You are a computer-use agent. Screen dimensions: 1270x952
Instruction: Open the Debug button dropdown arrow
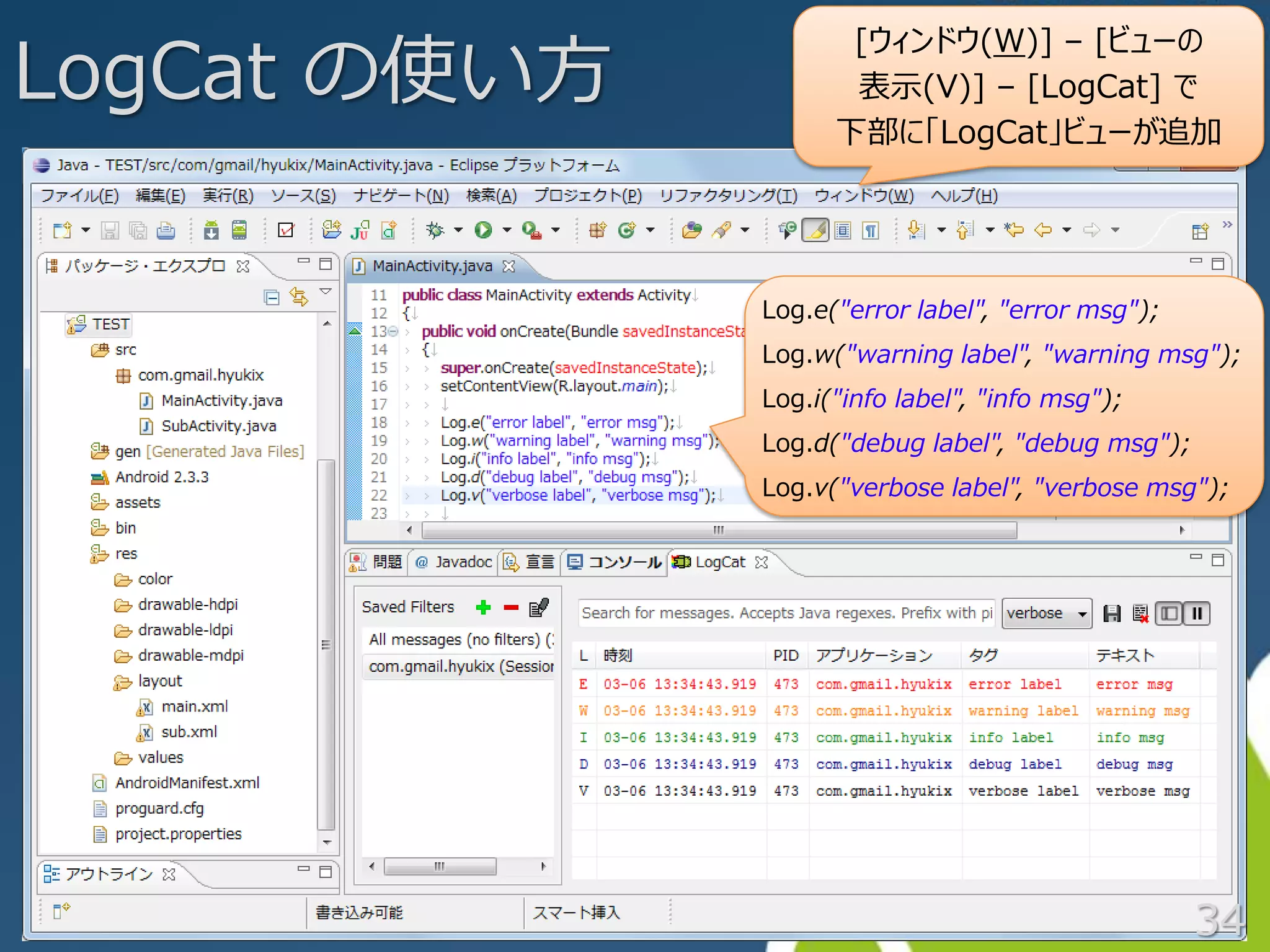point(458,231)
